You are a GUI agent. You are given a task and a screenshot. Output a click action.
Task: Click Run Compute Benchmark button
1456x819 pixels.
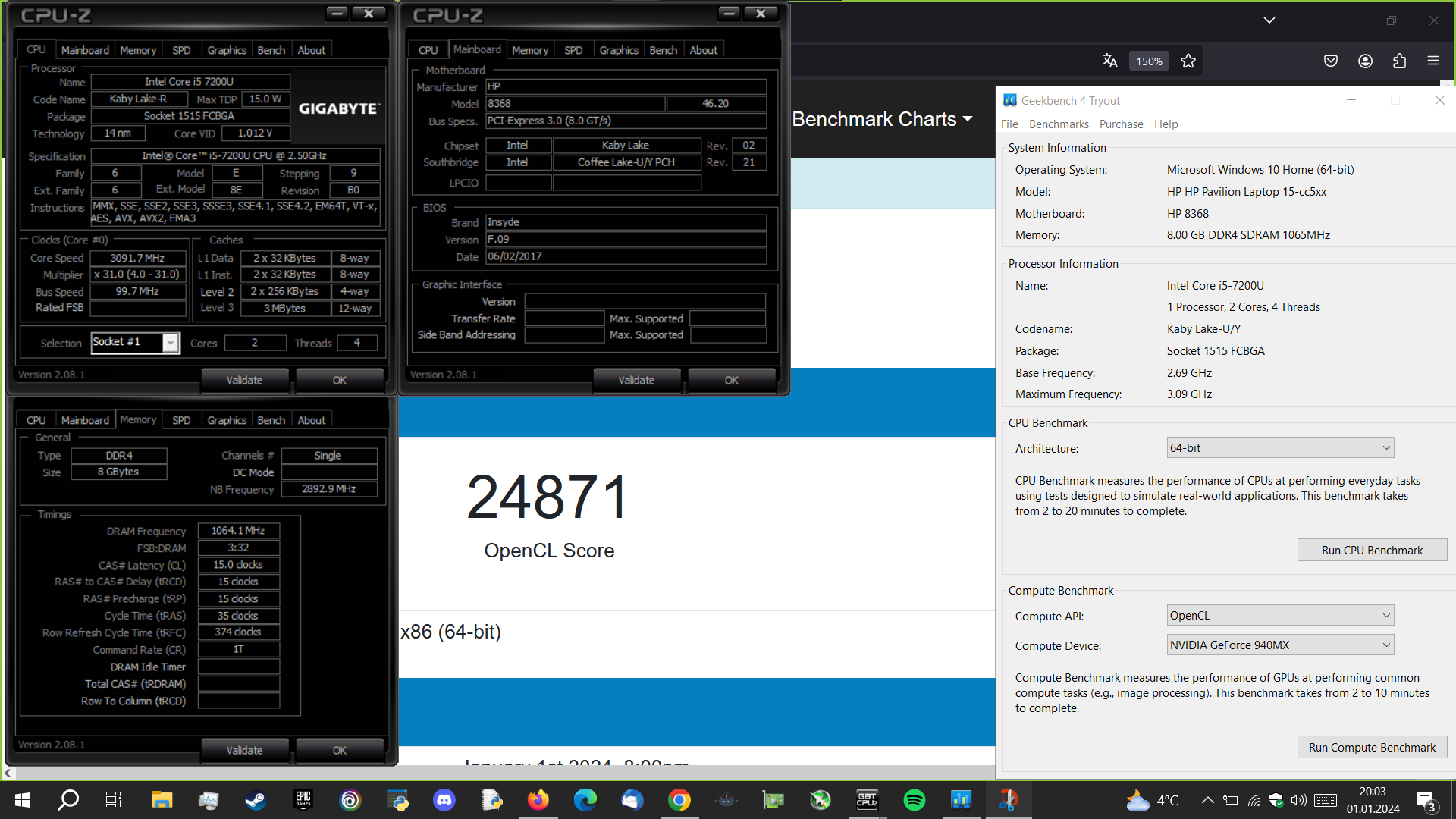[1372, 748]
